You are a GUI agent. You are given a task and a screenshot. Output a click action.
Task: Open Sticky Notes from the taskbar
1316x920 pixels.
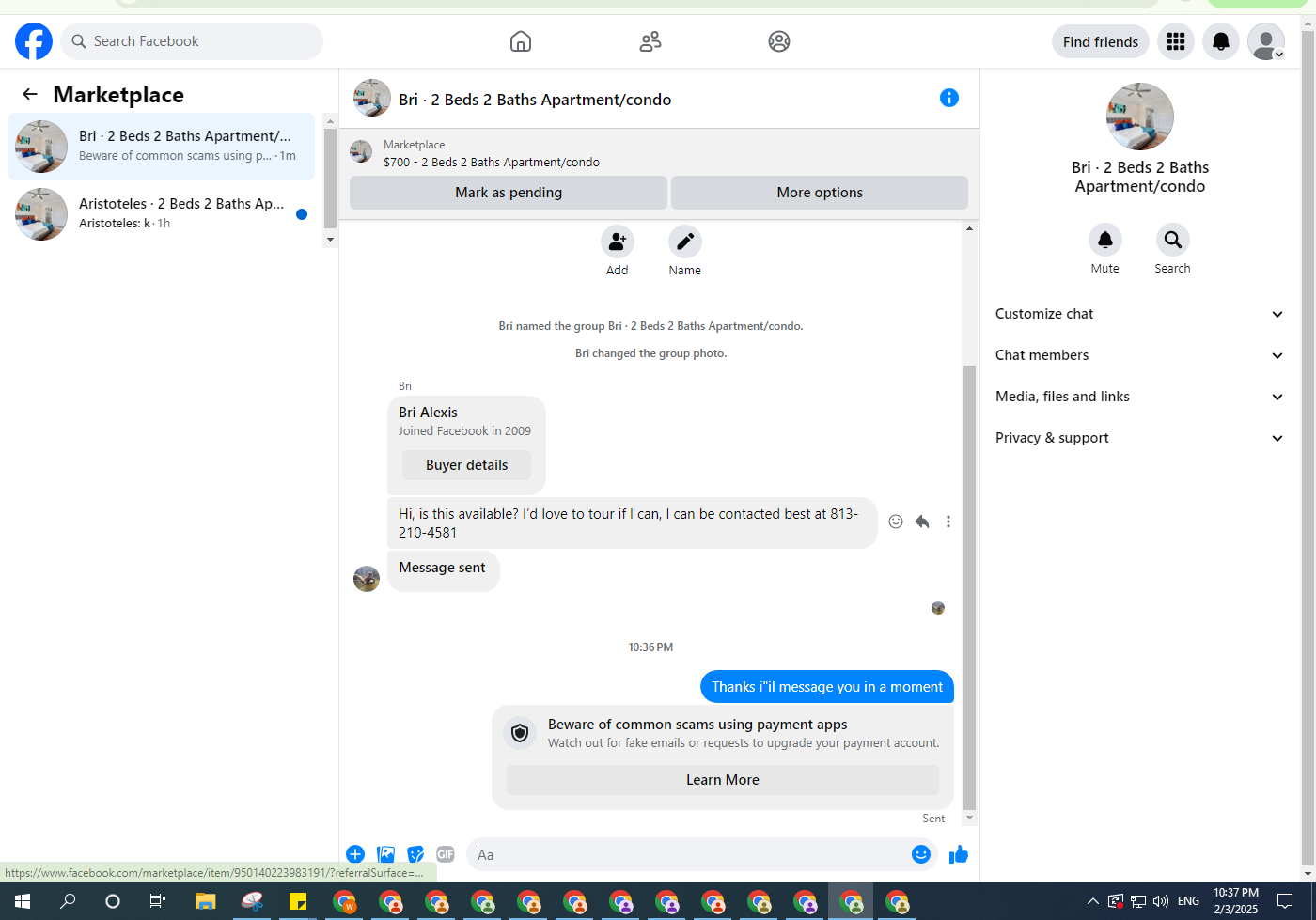(x=298, y=901)
